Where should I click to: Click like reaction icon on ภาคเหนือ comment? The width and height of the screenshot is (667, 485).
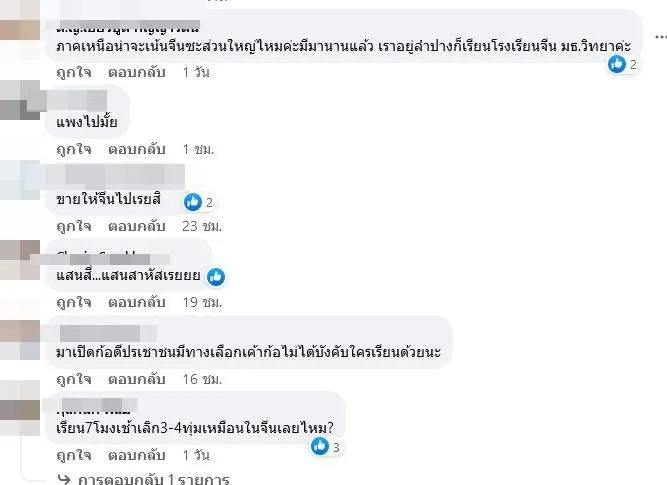point(617,64)
